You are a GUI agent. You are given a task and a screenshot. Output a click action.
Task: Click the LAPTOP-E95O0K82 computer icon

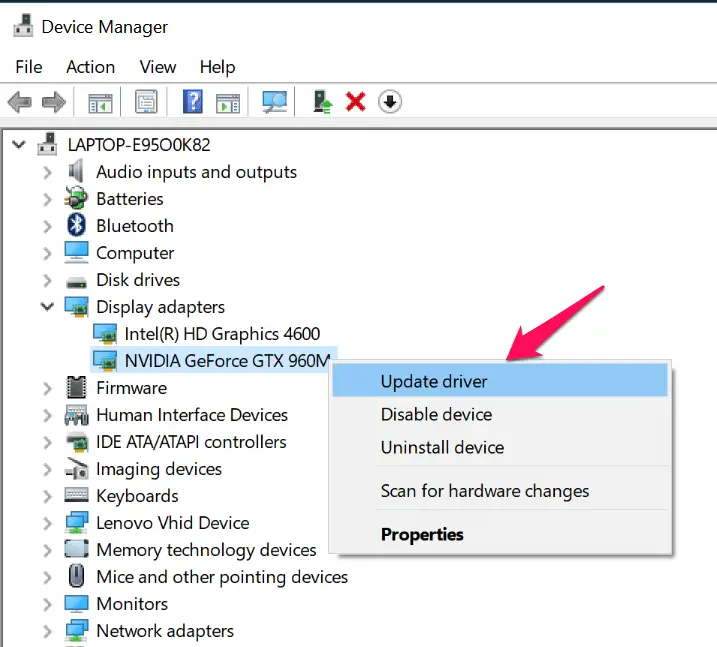[47, 144]
